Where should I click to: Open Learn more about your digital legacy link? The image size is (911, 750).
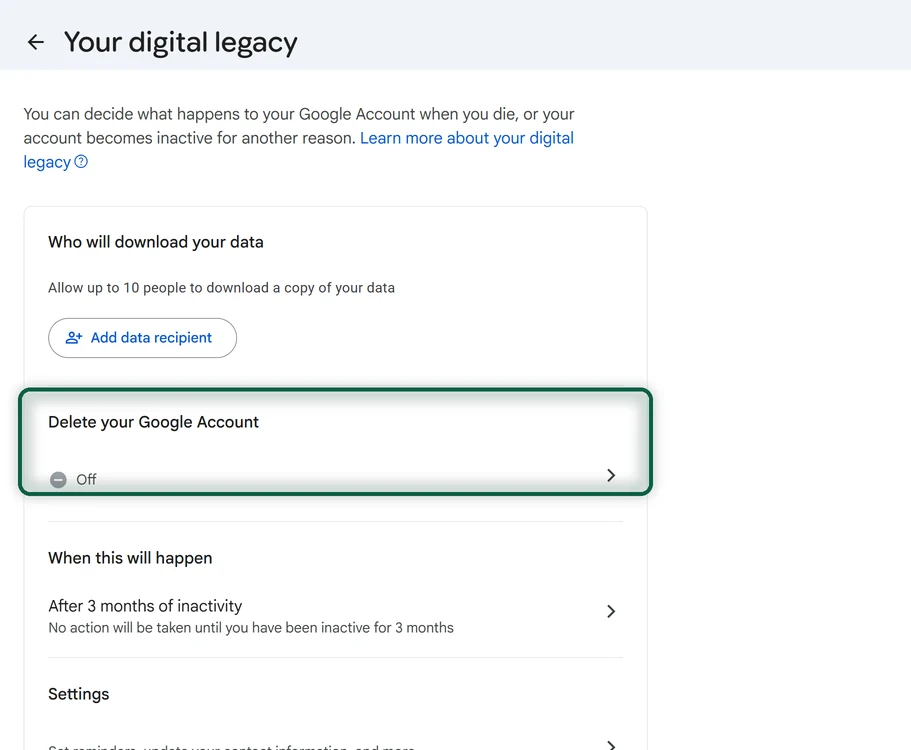(467, 138)
